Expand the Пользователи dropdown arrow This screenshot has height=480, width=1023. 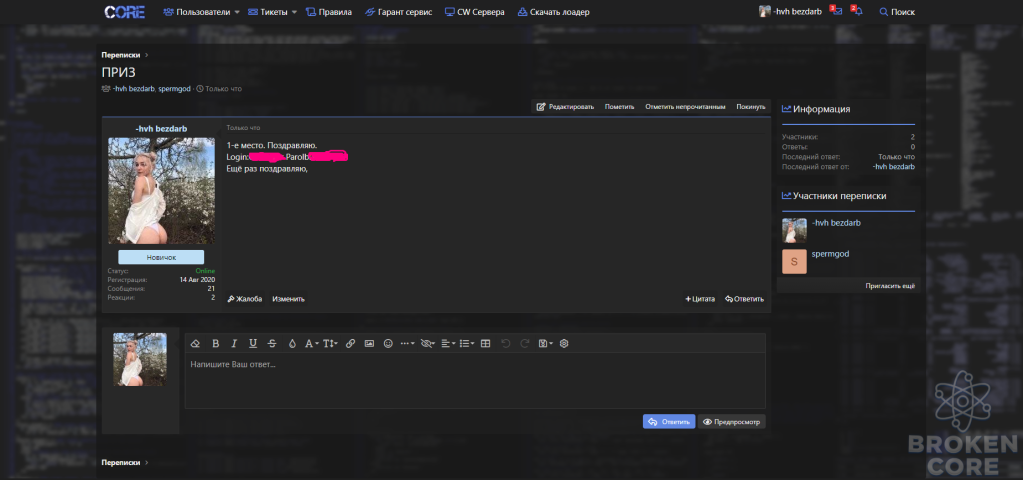237,12
